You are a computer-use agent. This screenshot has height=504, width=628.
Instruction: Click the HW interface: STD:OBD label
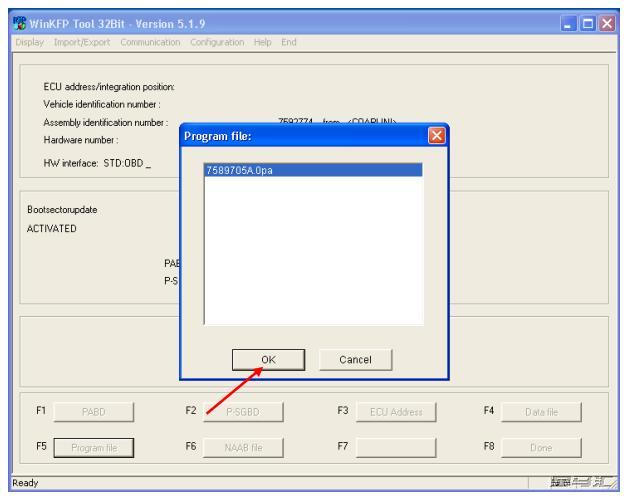tap(97, 163)
